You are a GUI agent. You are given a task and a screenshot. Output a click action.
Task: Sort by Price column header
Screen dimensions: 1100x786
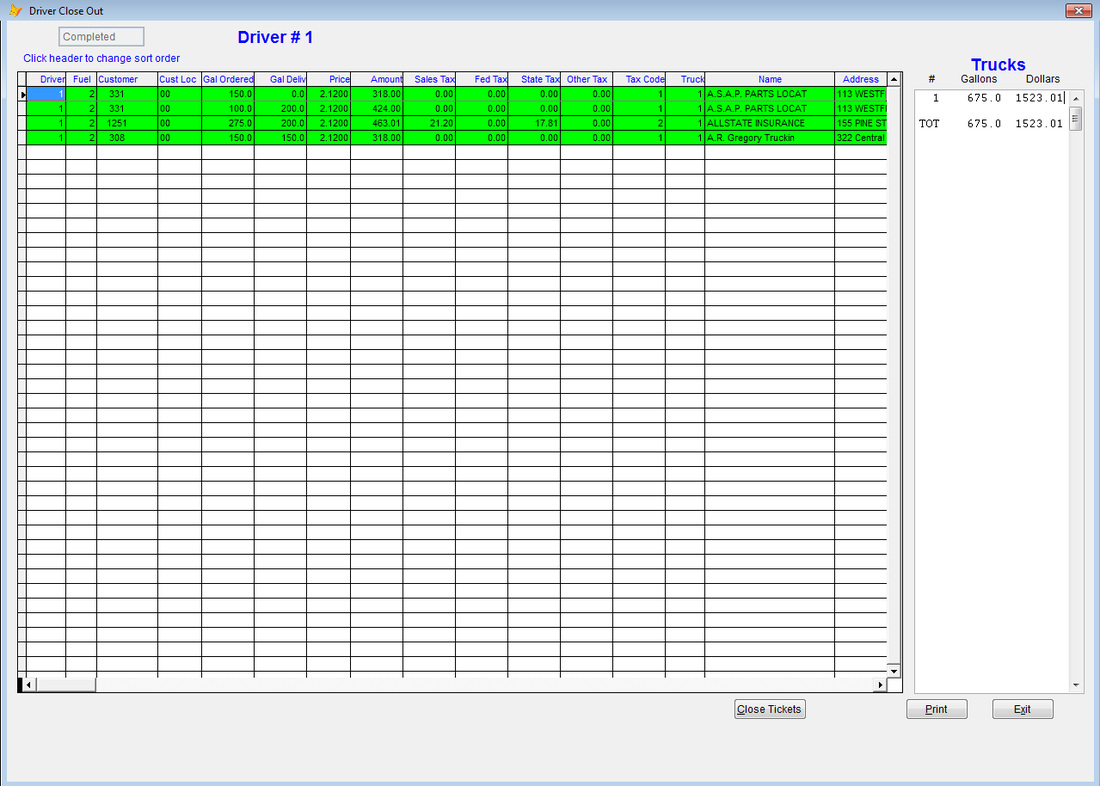pos(329,79)
